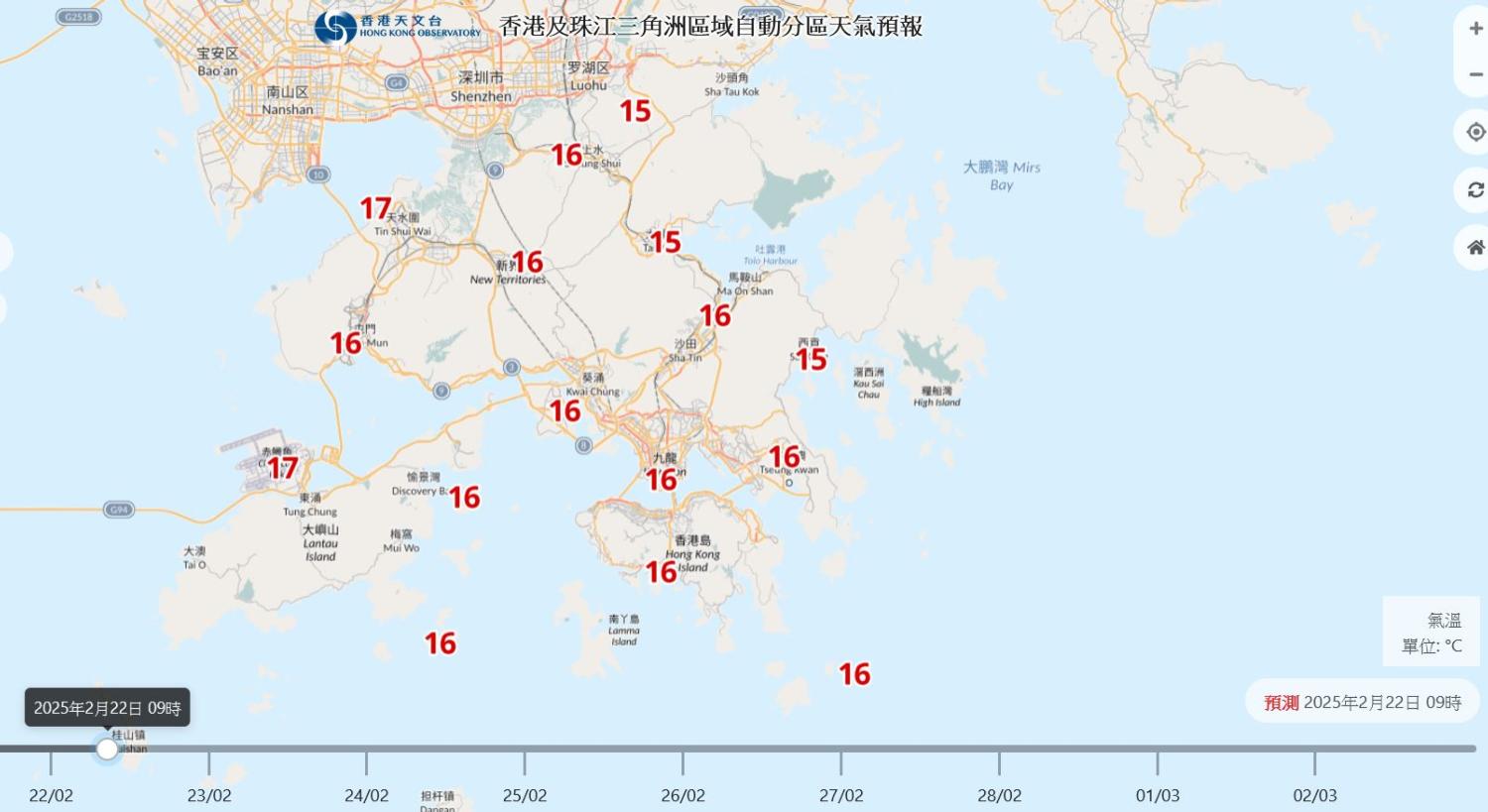Click the 16 temperature marker at Ma On Shan

click(715, 316)
